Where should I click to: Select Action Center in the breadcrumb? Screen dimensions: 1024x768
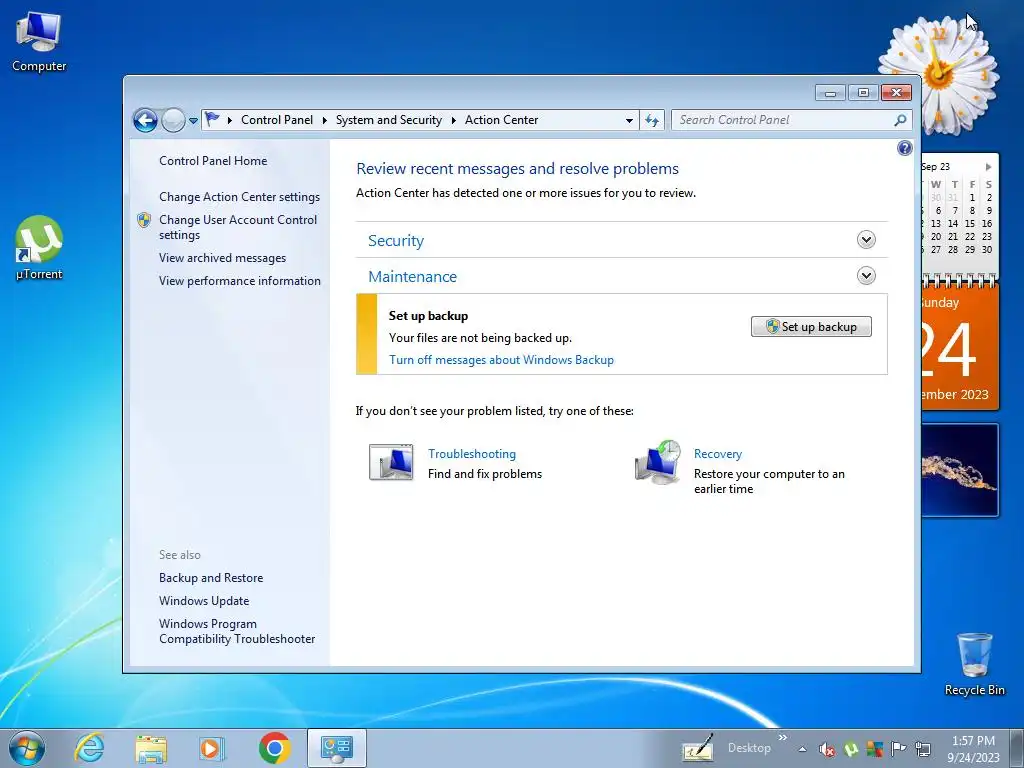click(x=502, y=120)
